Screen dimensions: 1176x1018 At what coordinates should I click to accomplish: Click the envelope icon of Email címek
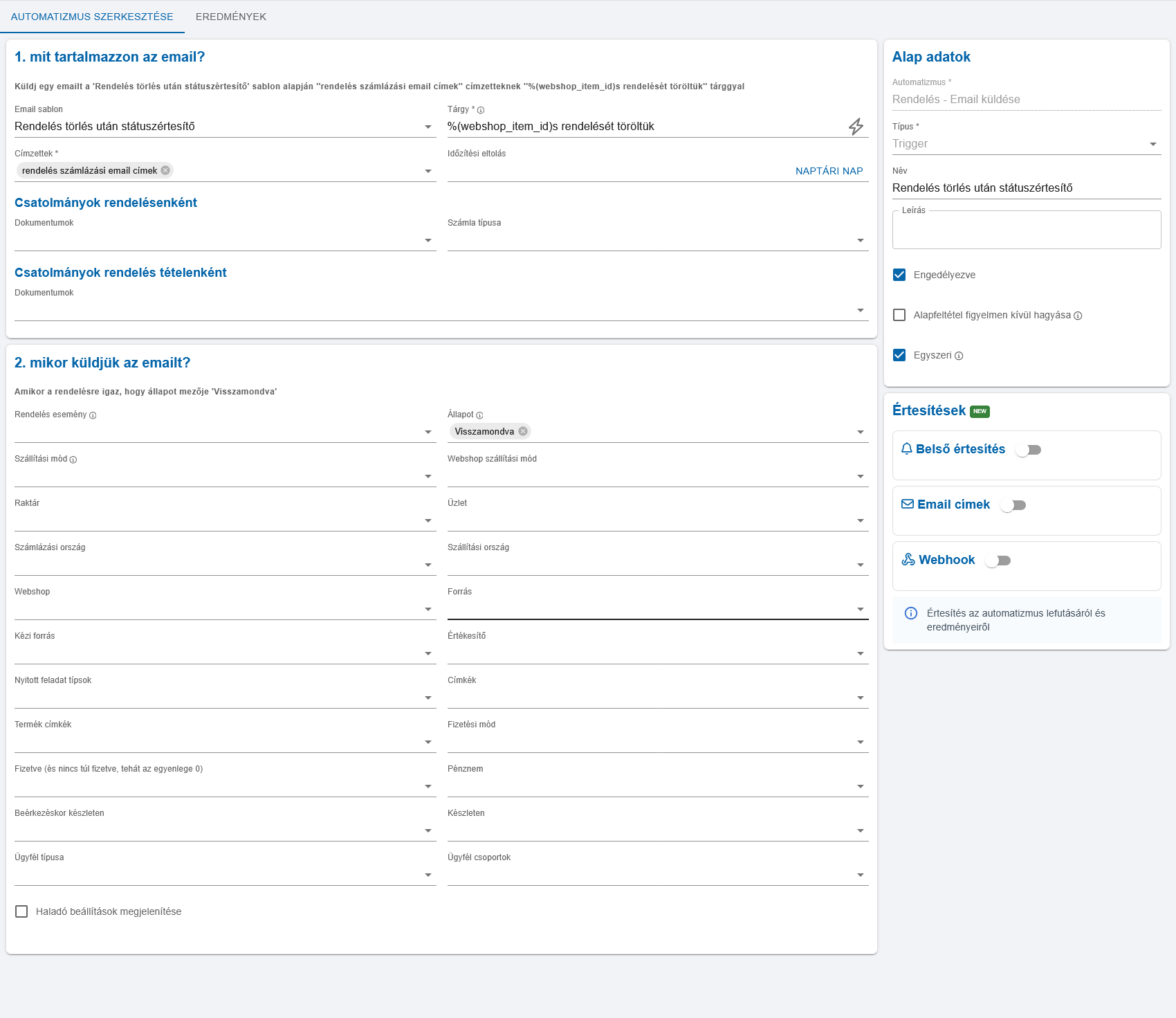pyautogui.click(x=908, y=505)
